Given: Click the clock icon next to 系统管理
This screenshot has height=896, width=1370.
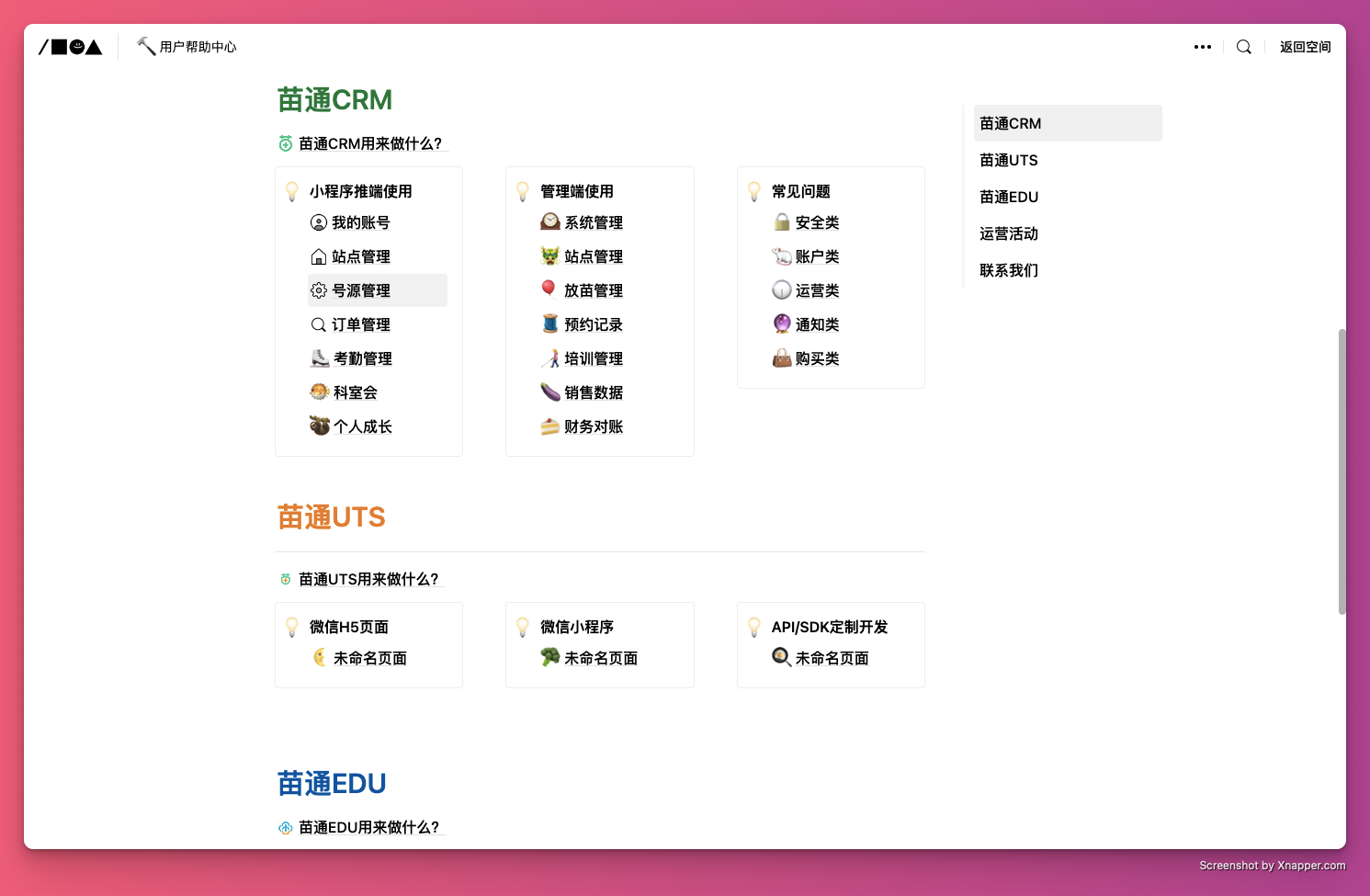Looking at the screenshot, I should tap(550, 221).
